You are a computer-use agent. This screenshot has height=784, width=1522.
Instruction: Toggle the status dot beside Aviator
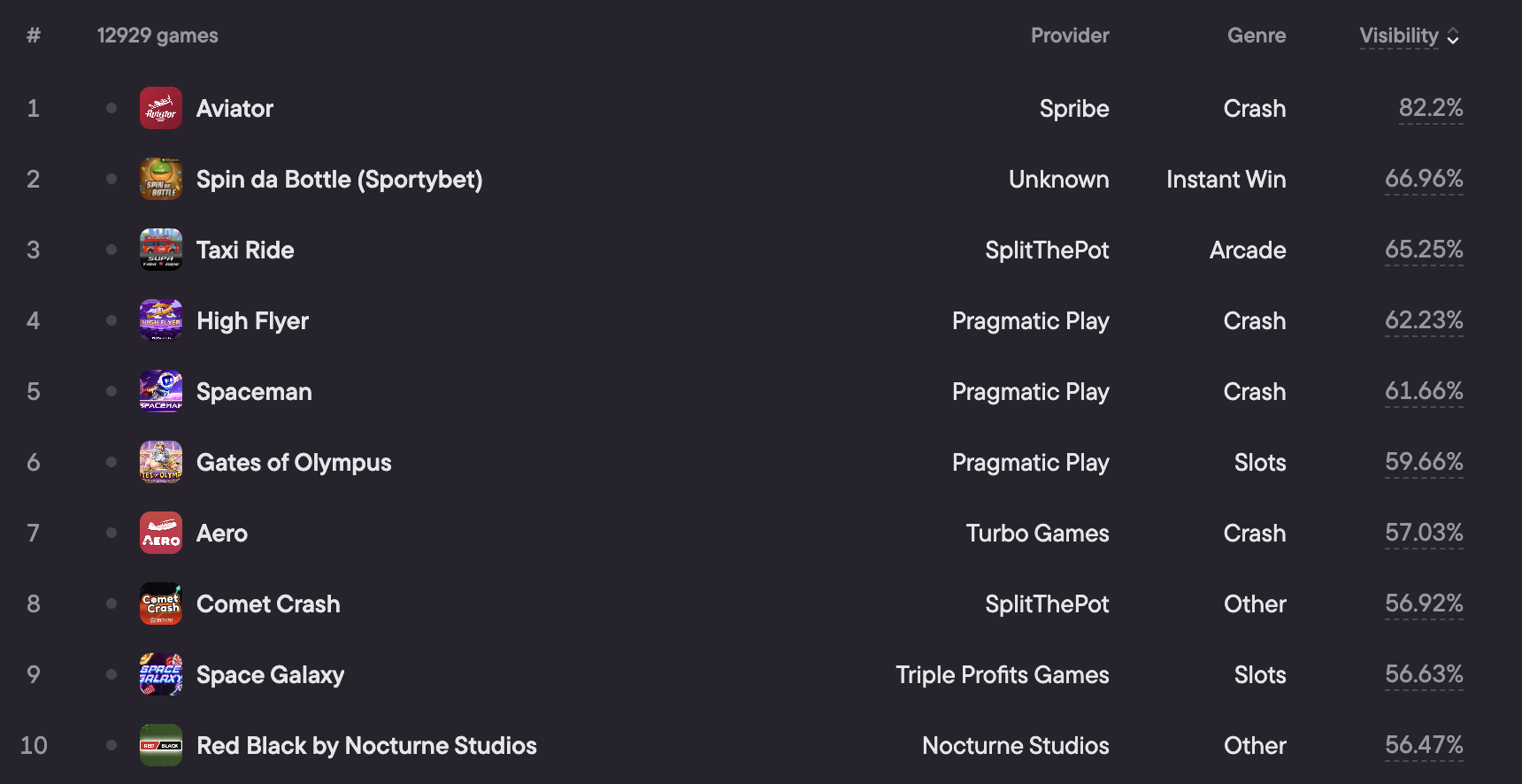[111, 108]
